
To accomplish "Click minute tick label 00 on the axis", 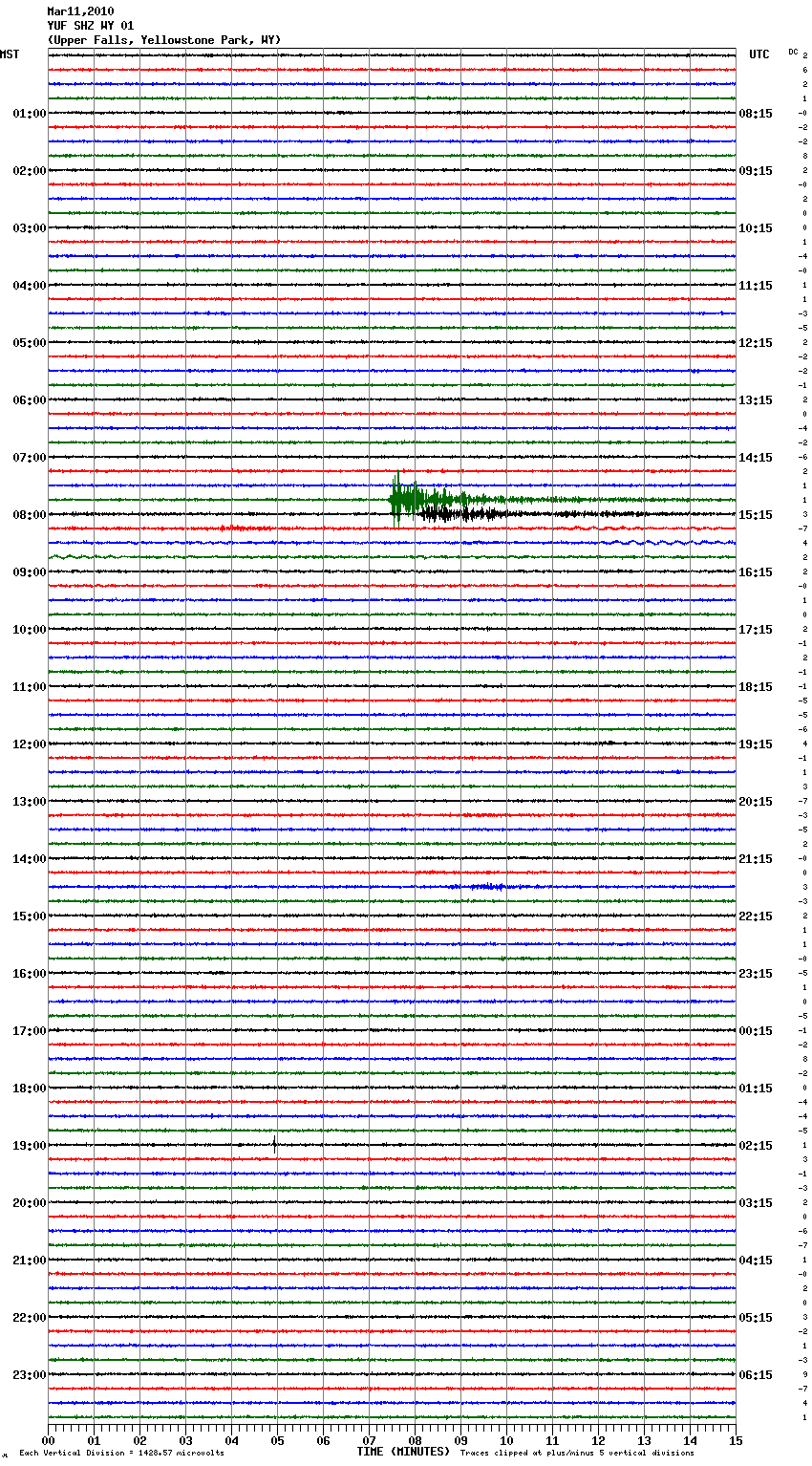I will click(x=48, y=1440).
